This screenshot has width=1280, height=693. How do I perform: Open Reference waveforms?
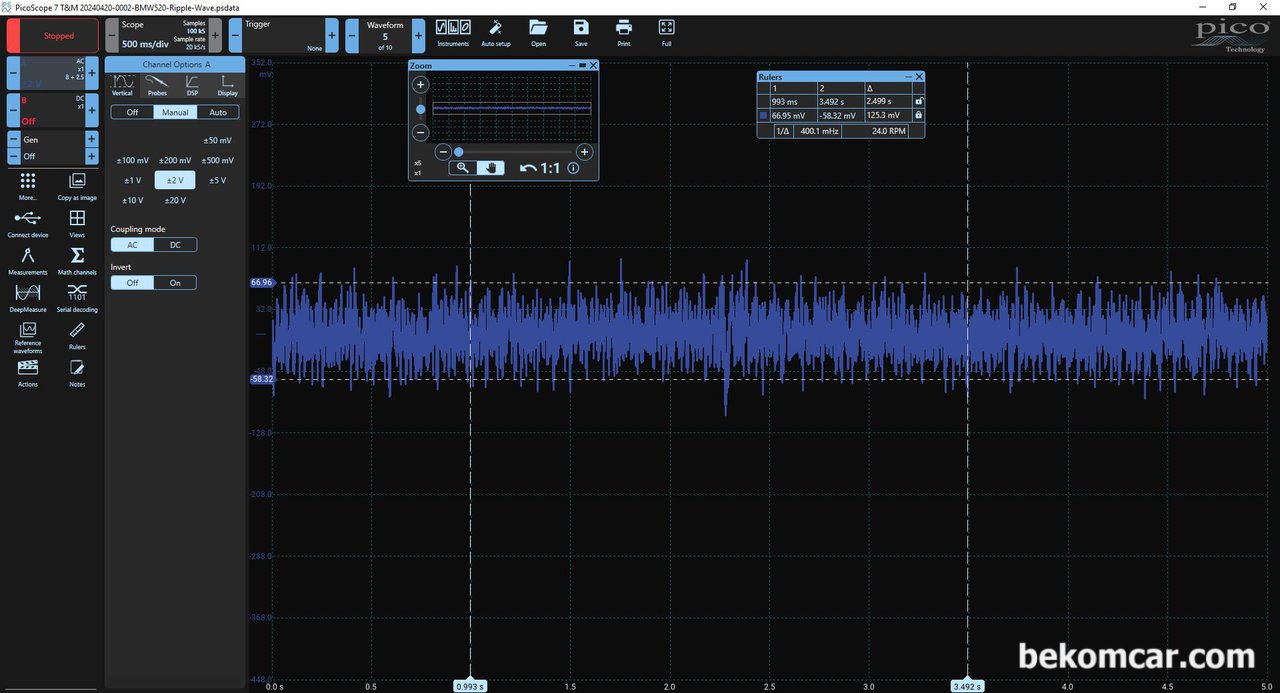pyautogui.click(x=28, y=338)
